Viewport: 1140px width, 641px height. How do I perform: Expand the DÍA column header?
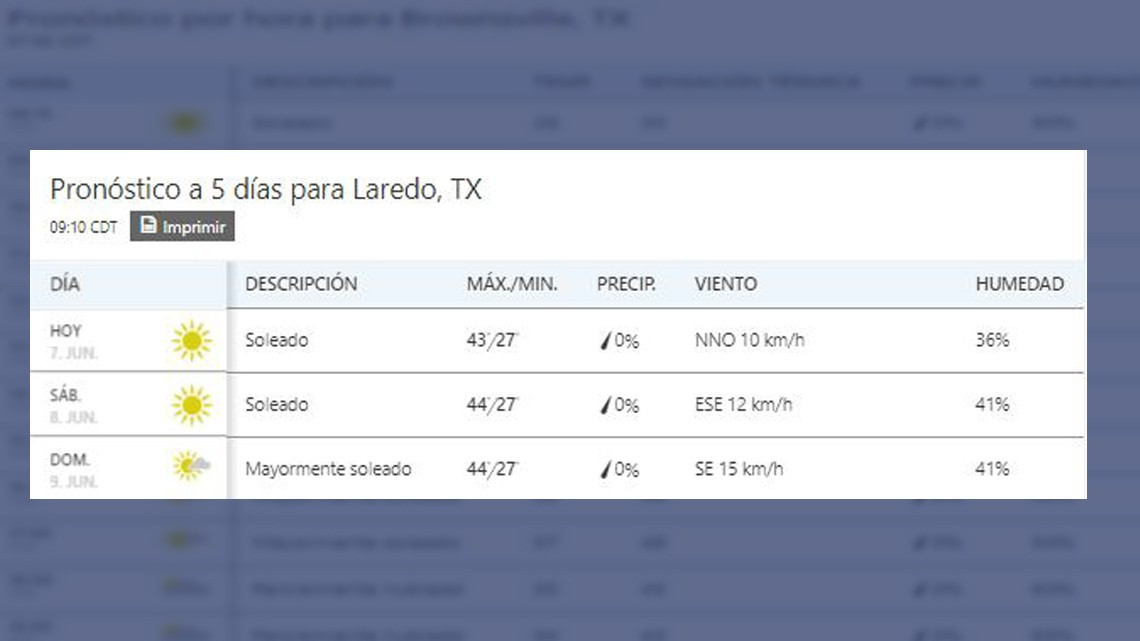70,284
